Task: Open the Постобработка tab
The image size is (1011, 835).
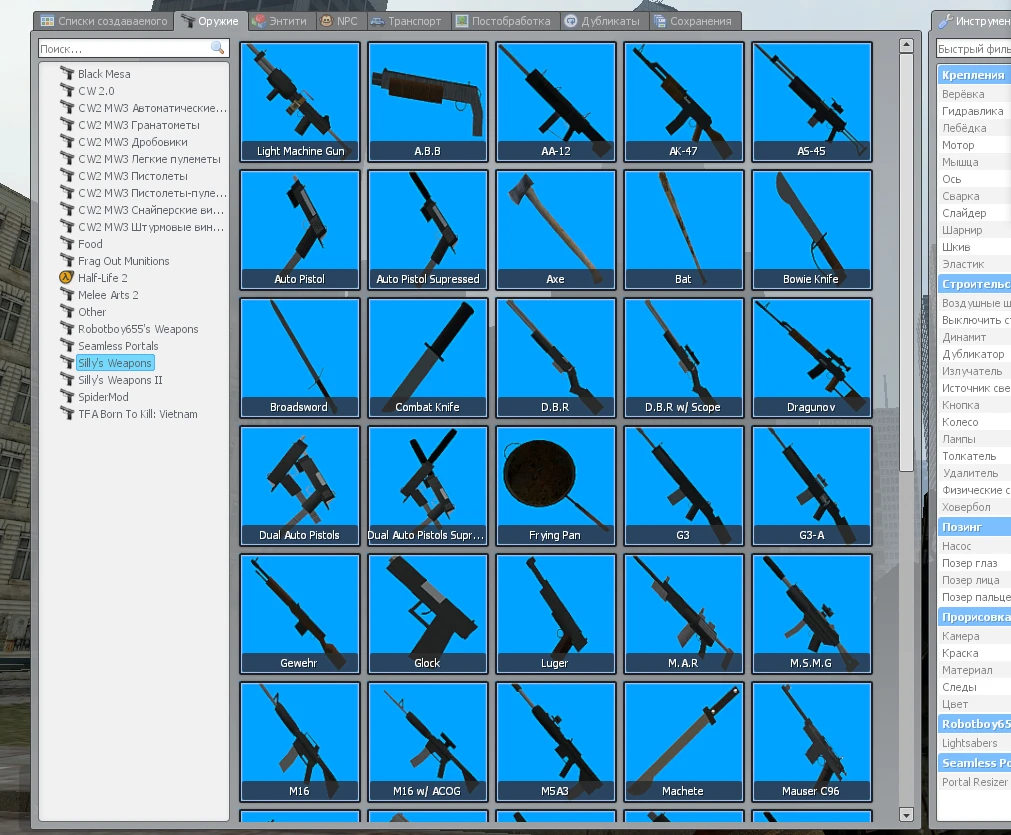Action: click(503, 21)
